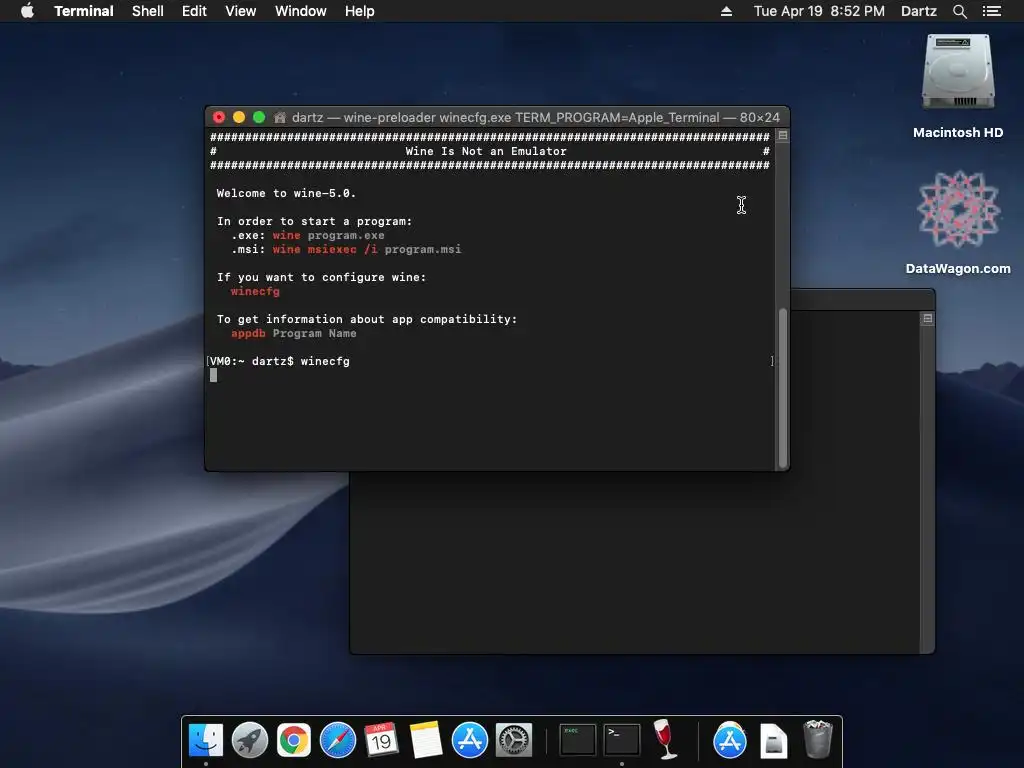Zoom the front Terminal window

tap(259, 117)
